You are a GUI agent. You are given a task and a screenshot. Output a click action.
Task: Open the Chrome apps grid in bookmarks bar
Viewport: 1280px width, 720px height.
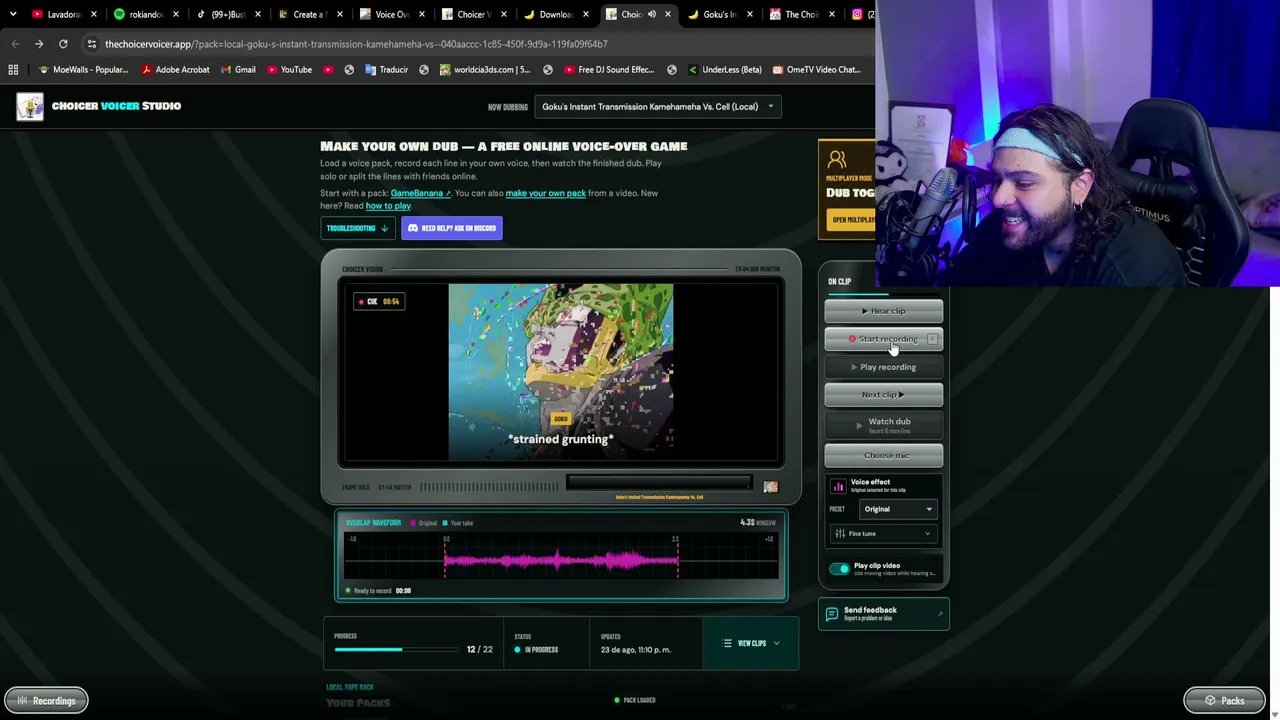click(13, 70)
